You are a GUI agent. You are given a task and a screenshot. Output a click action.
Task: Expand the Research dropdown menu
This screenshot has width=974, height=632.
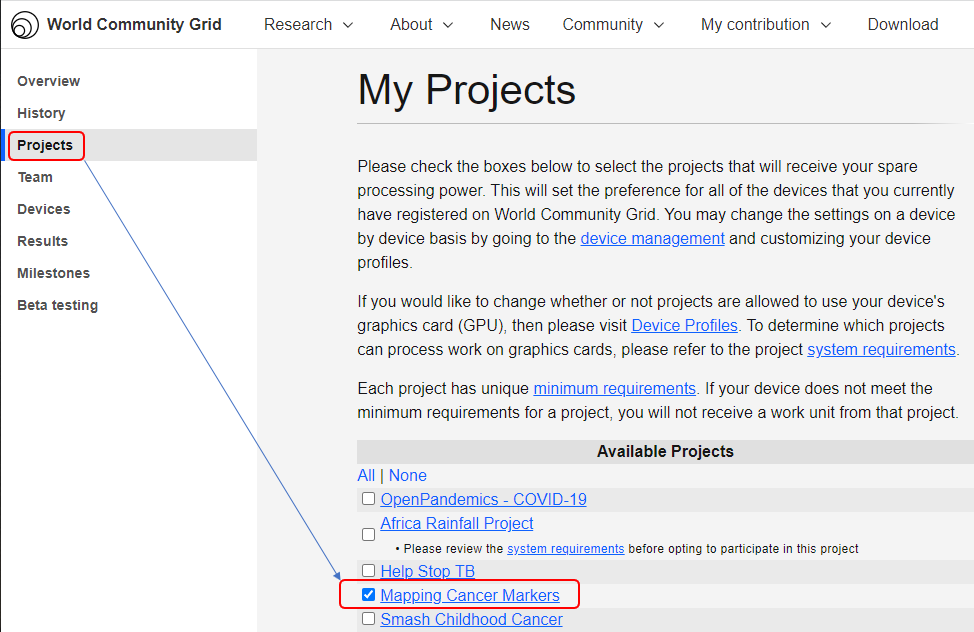pos(308,25)
